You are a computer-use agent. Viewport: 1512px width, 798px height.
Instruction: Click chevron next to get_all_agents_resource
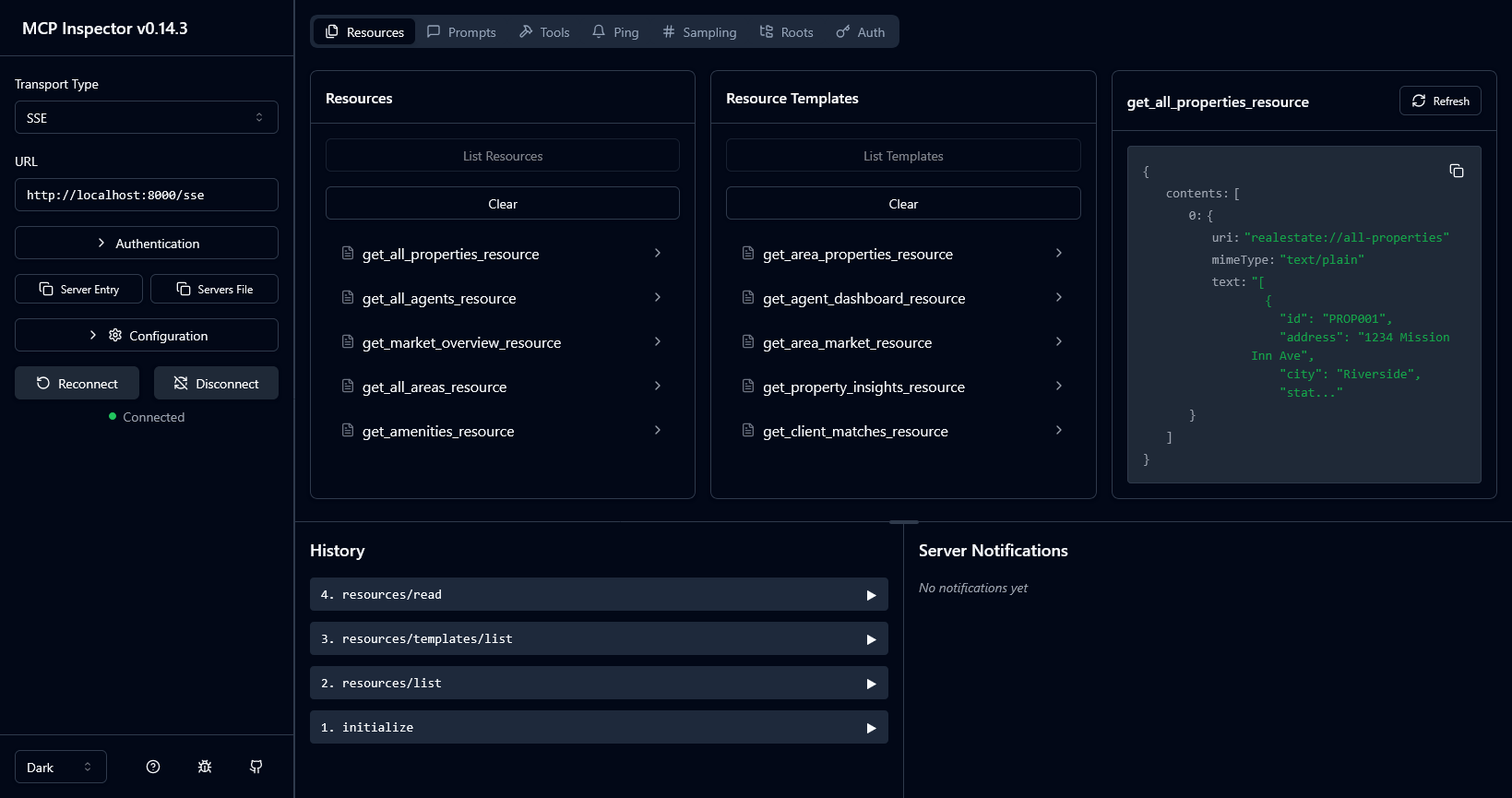pyautogui.click(x=658, y=297)
